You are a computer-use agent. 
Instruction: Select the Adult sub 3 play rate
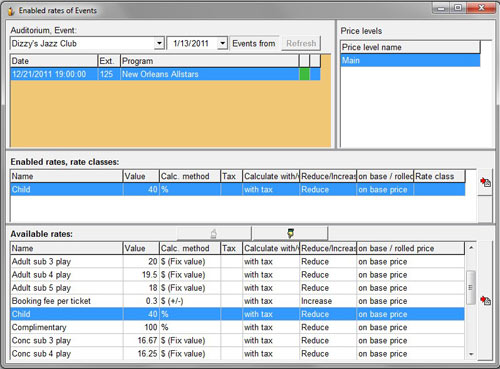237,261
